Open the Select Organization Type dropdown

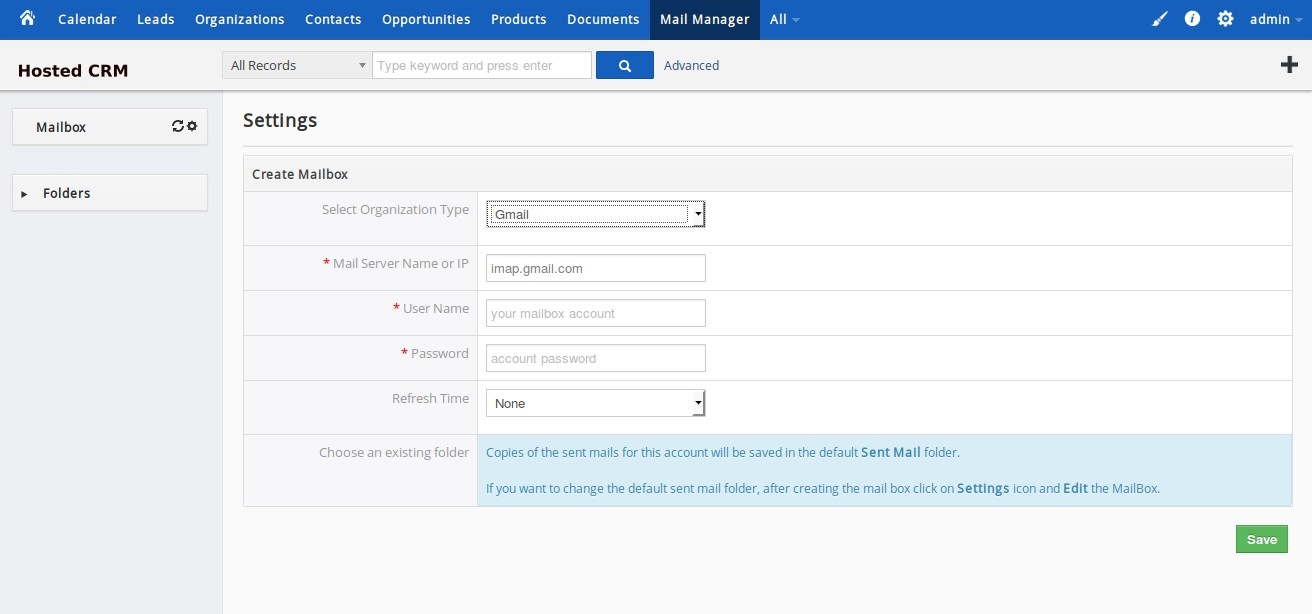[595, 214]
